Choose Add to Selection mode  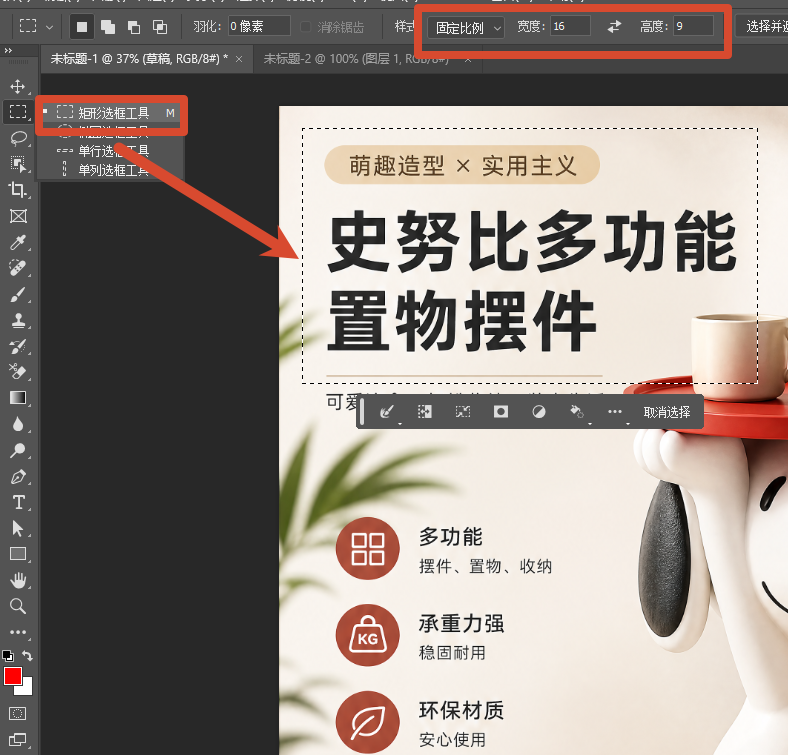108,27
